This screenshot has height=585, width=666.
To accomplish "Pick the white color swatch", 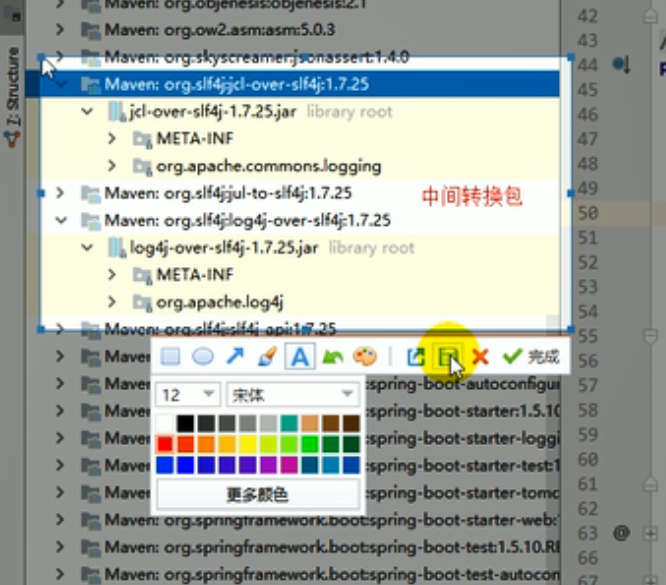I will 165,423.
